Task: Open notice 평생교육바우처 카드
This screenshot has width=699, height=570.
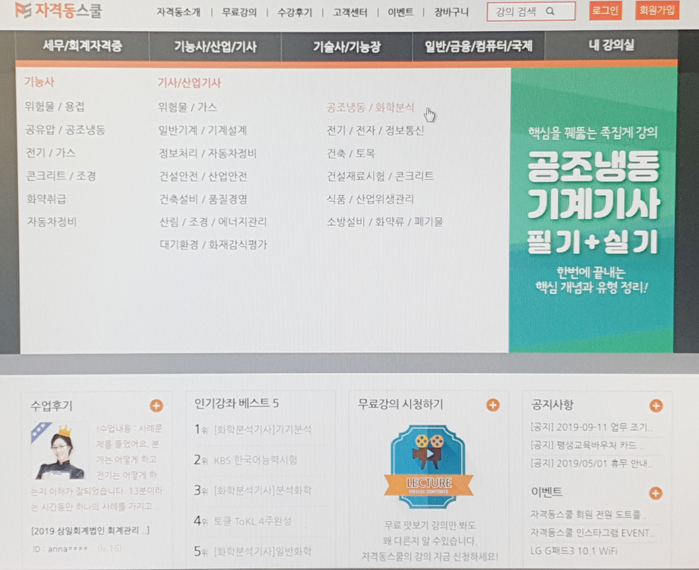Action: click(x=588, y=445)
